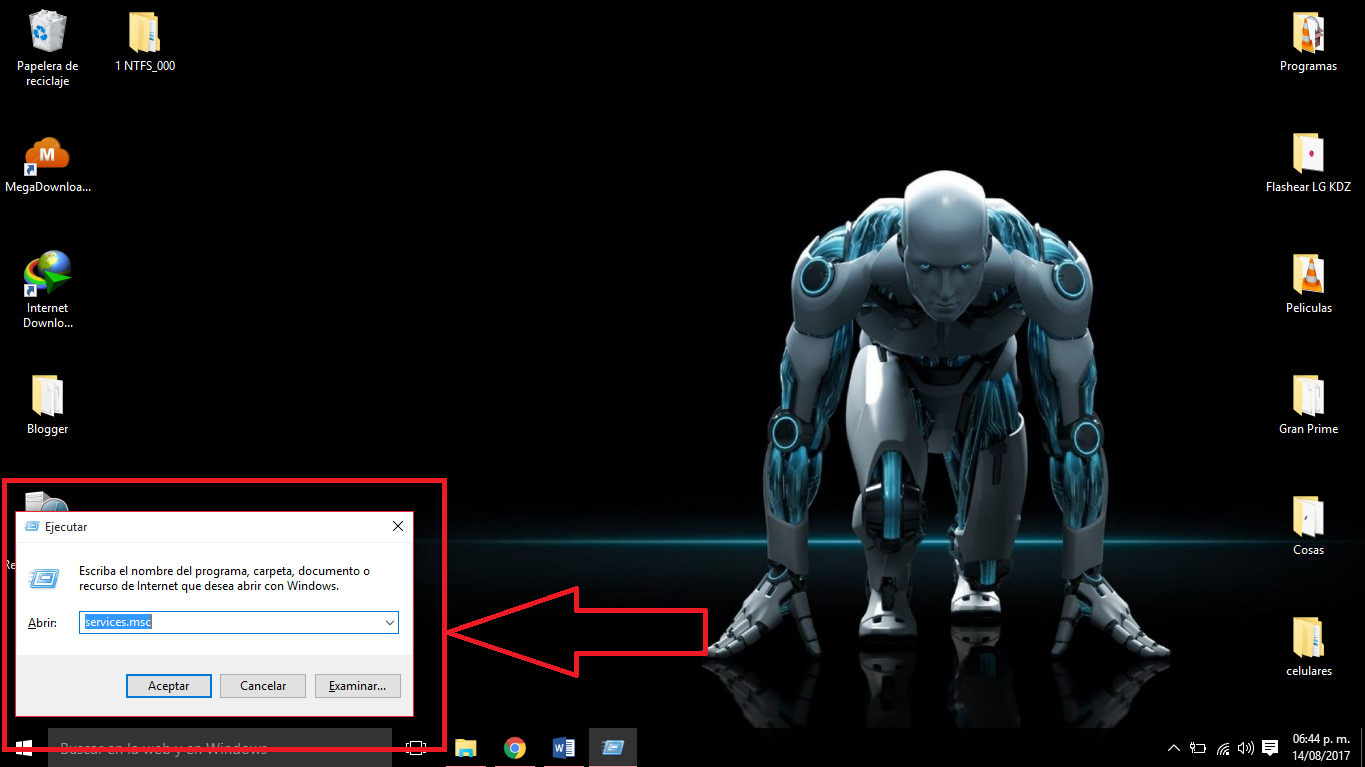Click the Cancelar button

pyautogui.click(x=263, y=686)
